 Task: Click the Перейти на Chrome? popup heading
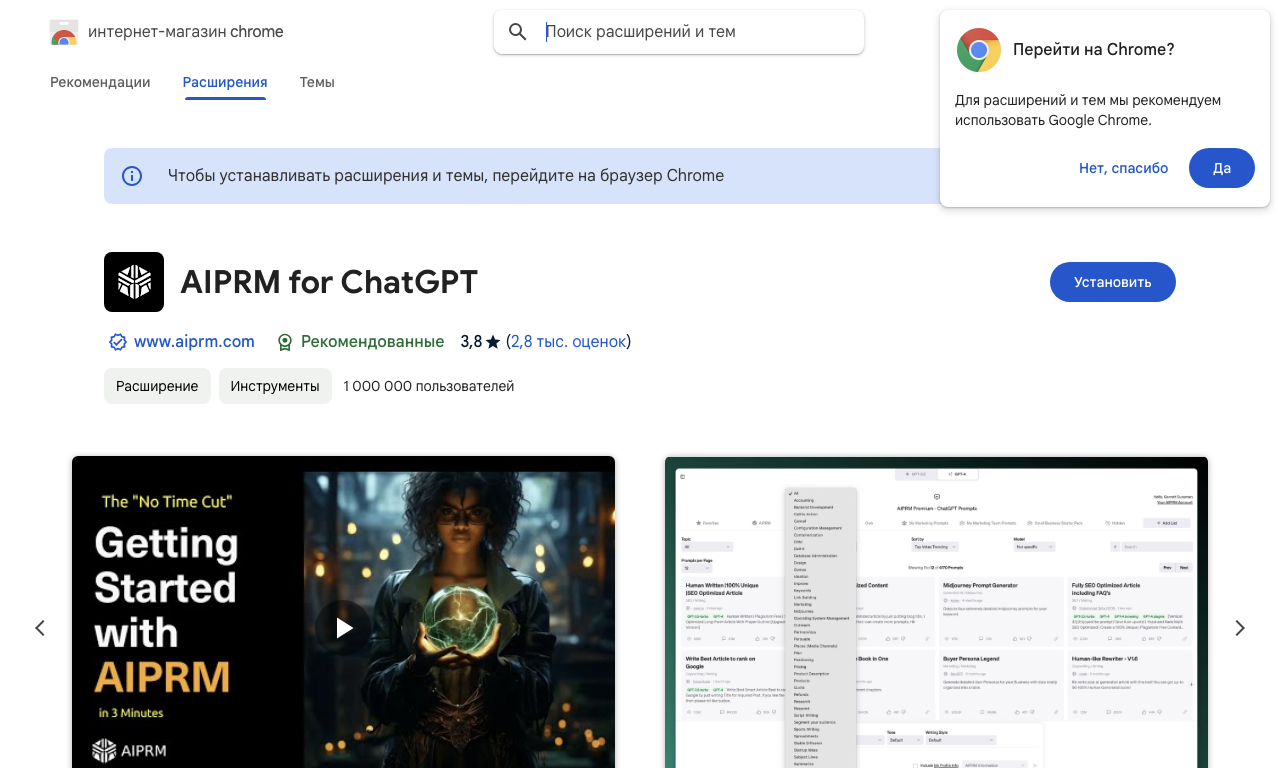click(x=1094, y=50)
